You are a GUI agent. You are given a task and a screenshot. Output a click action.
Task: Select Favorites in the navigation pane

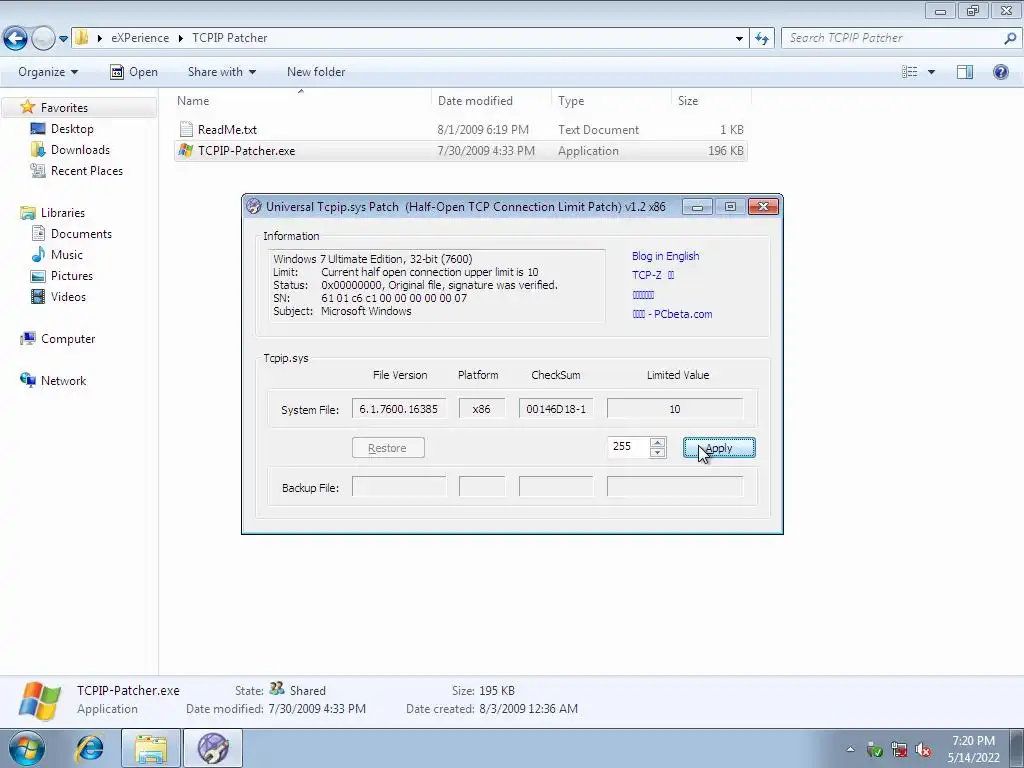tap(64, 108)
